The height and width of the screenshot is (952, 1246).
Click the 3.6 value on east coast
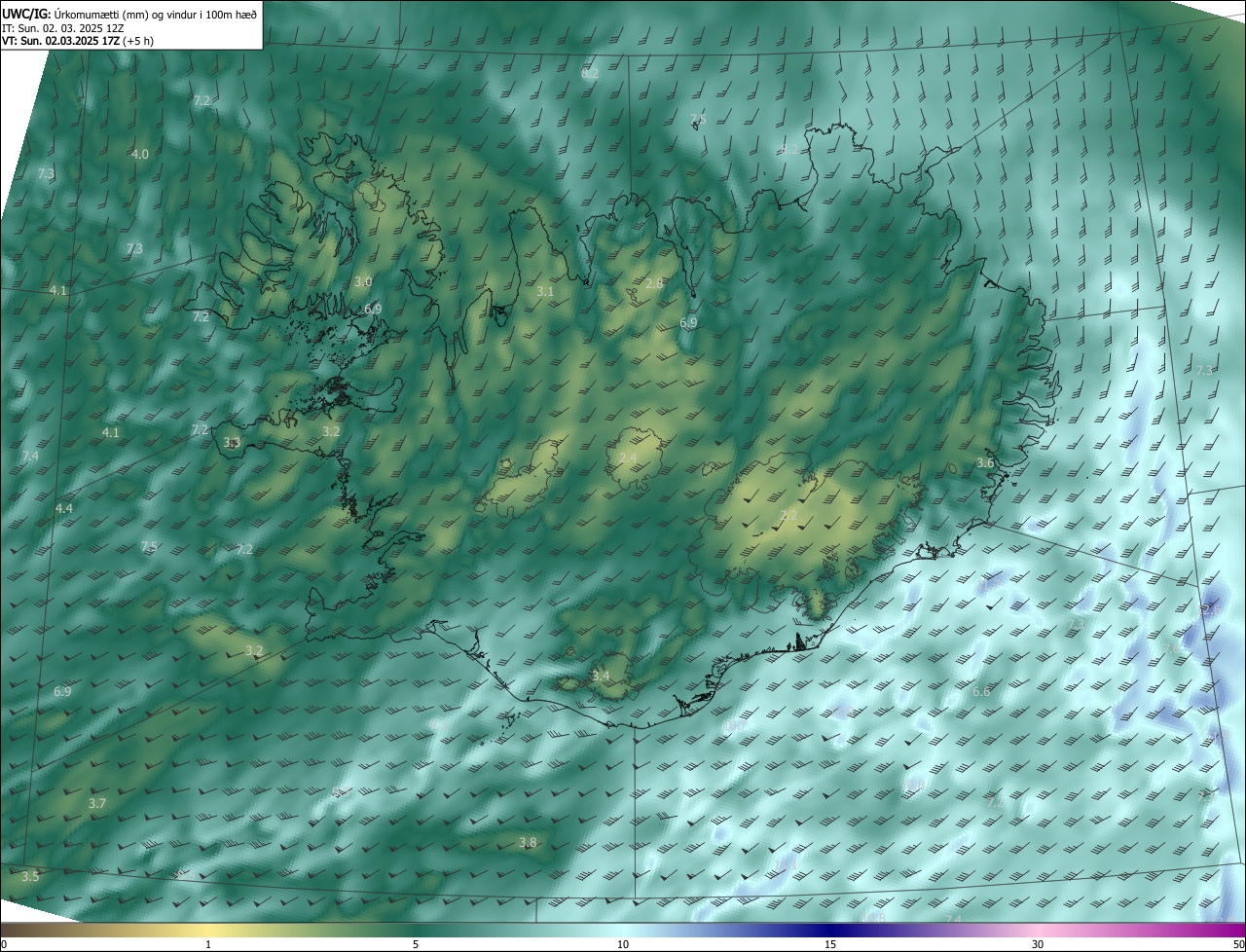(985, 463)
